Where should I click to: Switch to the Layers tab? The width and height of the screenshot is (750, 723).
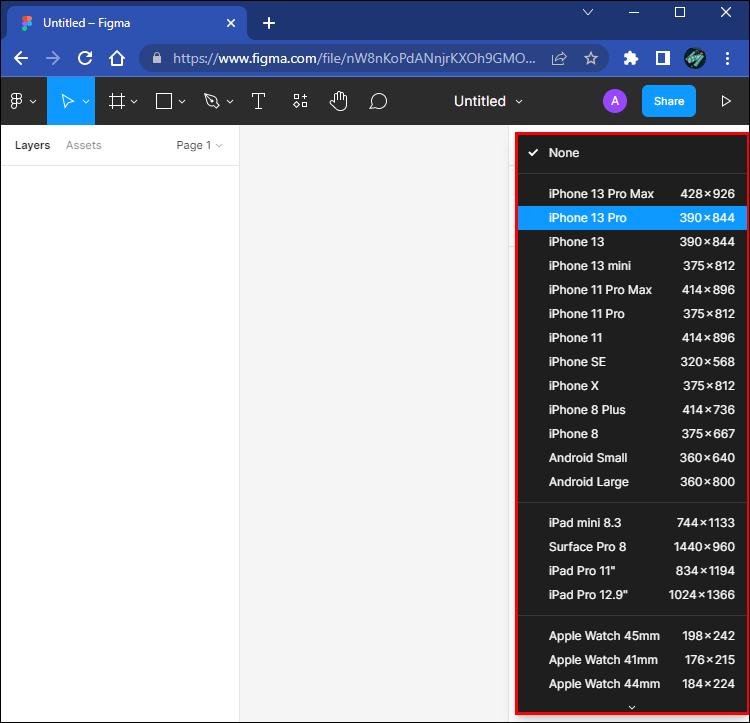(32, 145)
